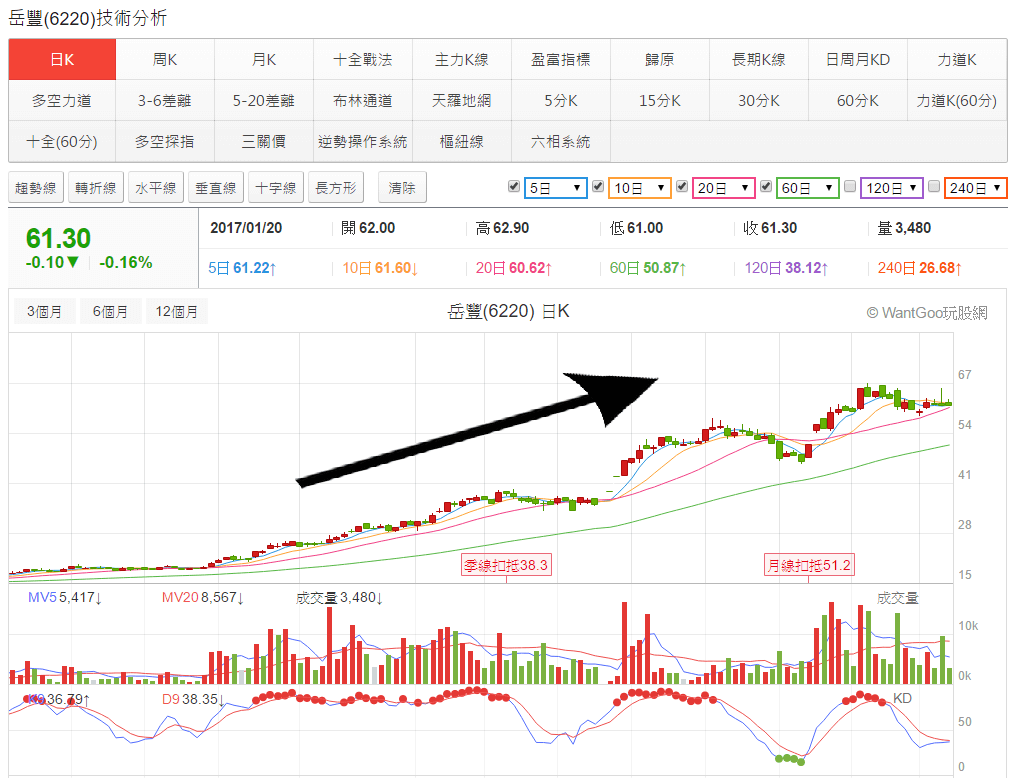Open the 10日 period dropdown
The height and width of the screenshot is (778, 1014).
coord(639,187)
